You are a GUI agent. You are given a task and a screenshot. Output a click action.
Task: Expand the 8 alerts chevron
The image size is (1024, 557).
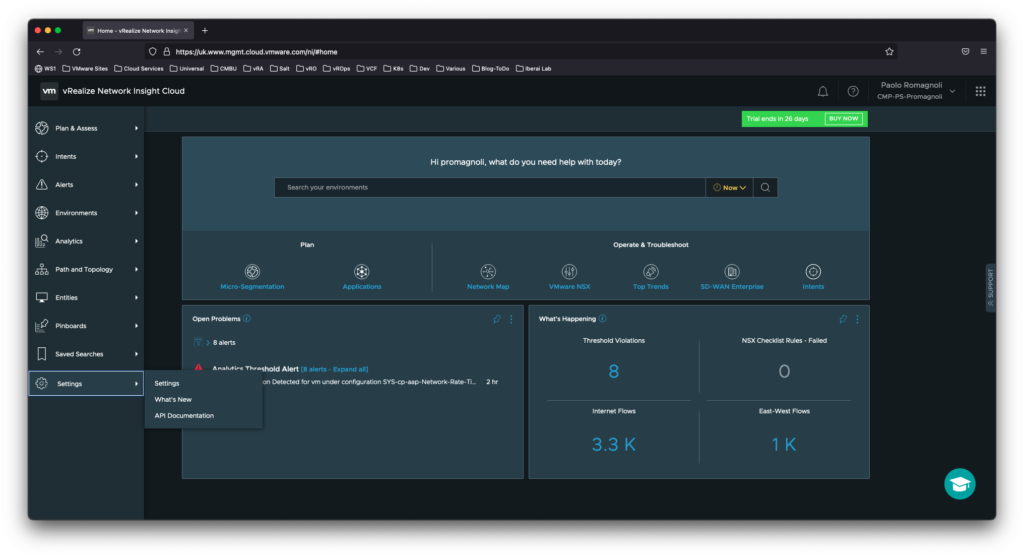[208, 343]
